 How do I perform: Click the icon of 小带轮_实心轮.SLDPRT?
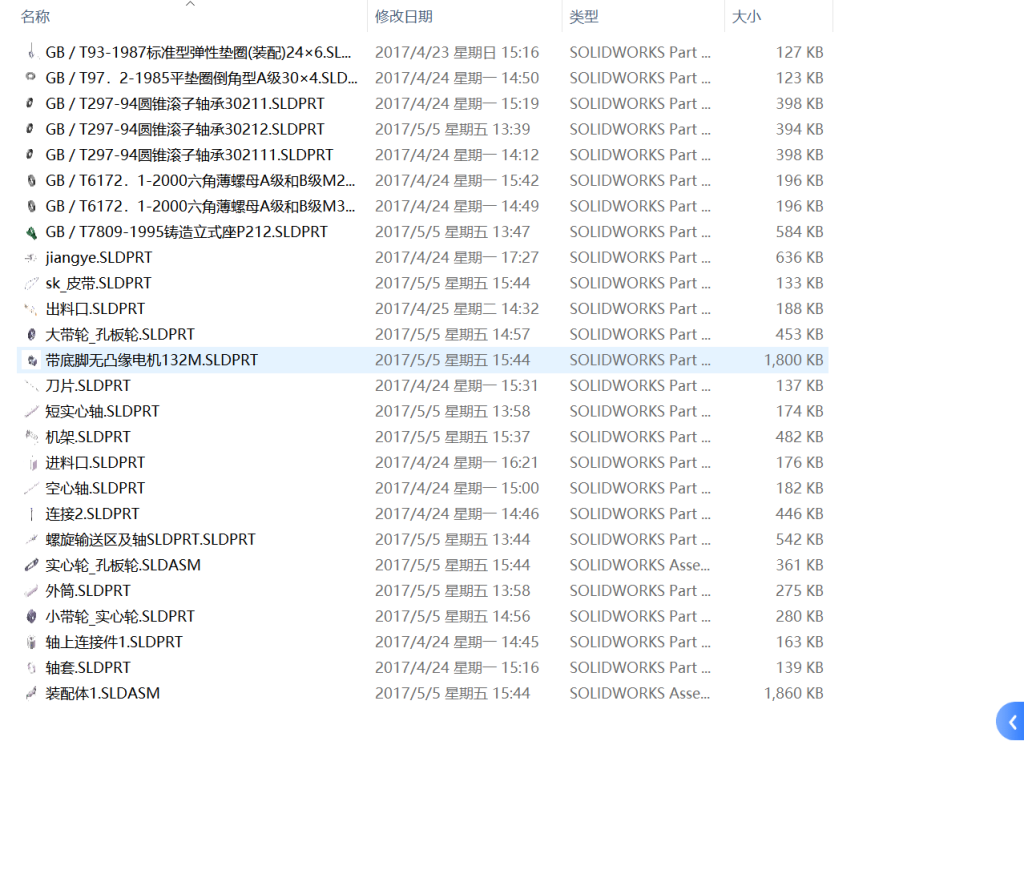pyautogui.click(x=31, y=616)
